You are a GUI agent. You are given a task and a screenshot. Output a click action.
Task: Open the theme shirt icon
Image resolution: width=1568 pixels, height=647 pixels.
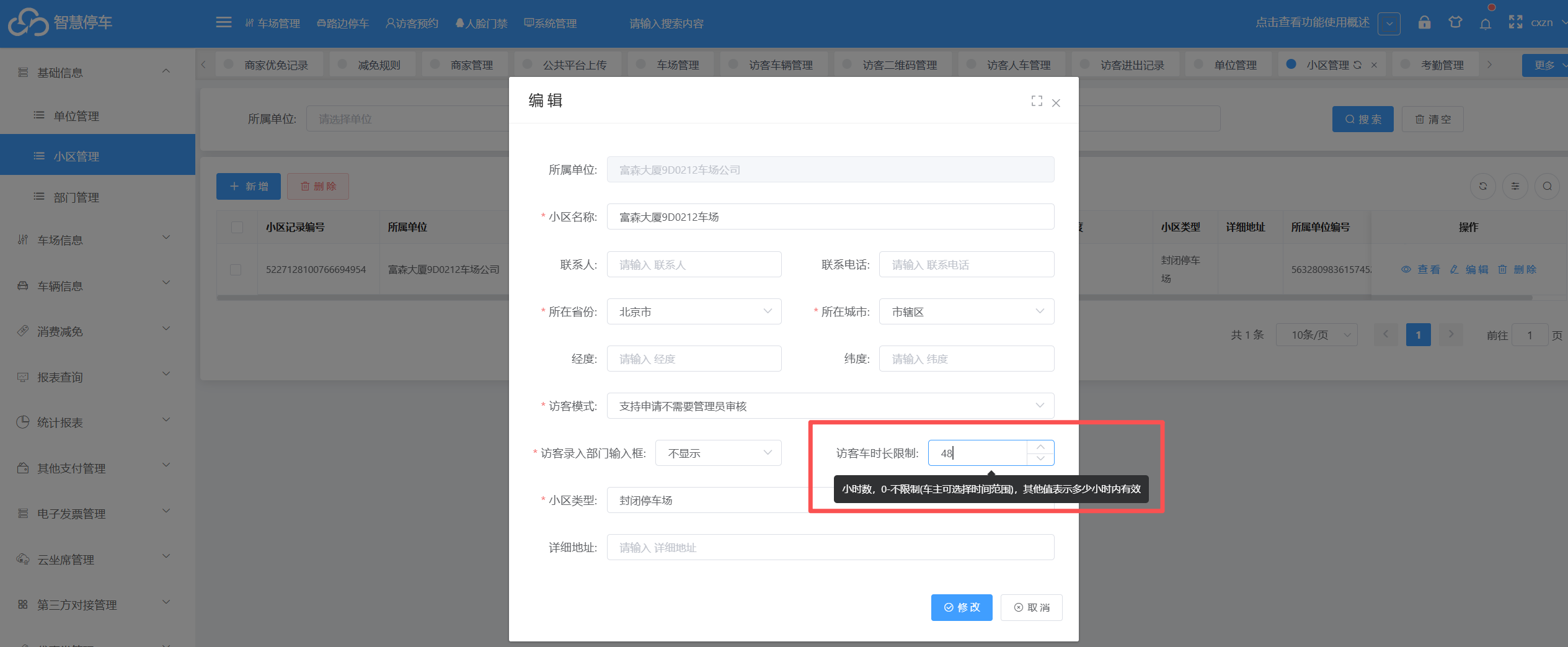click(1455, 23)
